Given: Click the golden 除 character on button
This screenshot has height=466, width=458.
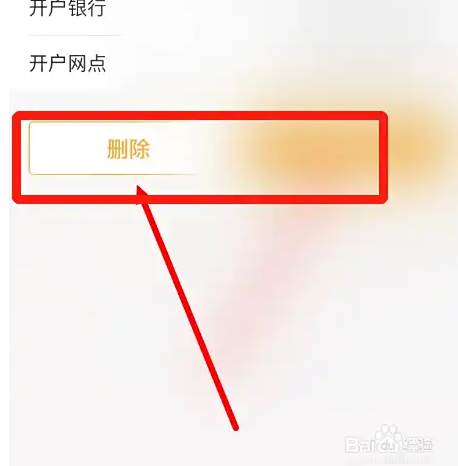Looking at the screenshot, I should point(139,149).
